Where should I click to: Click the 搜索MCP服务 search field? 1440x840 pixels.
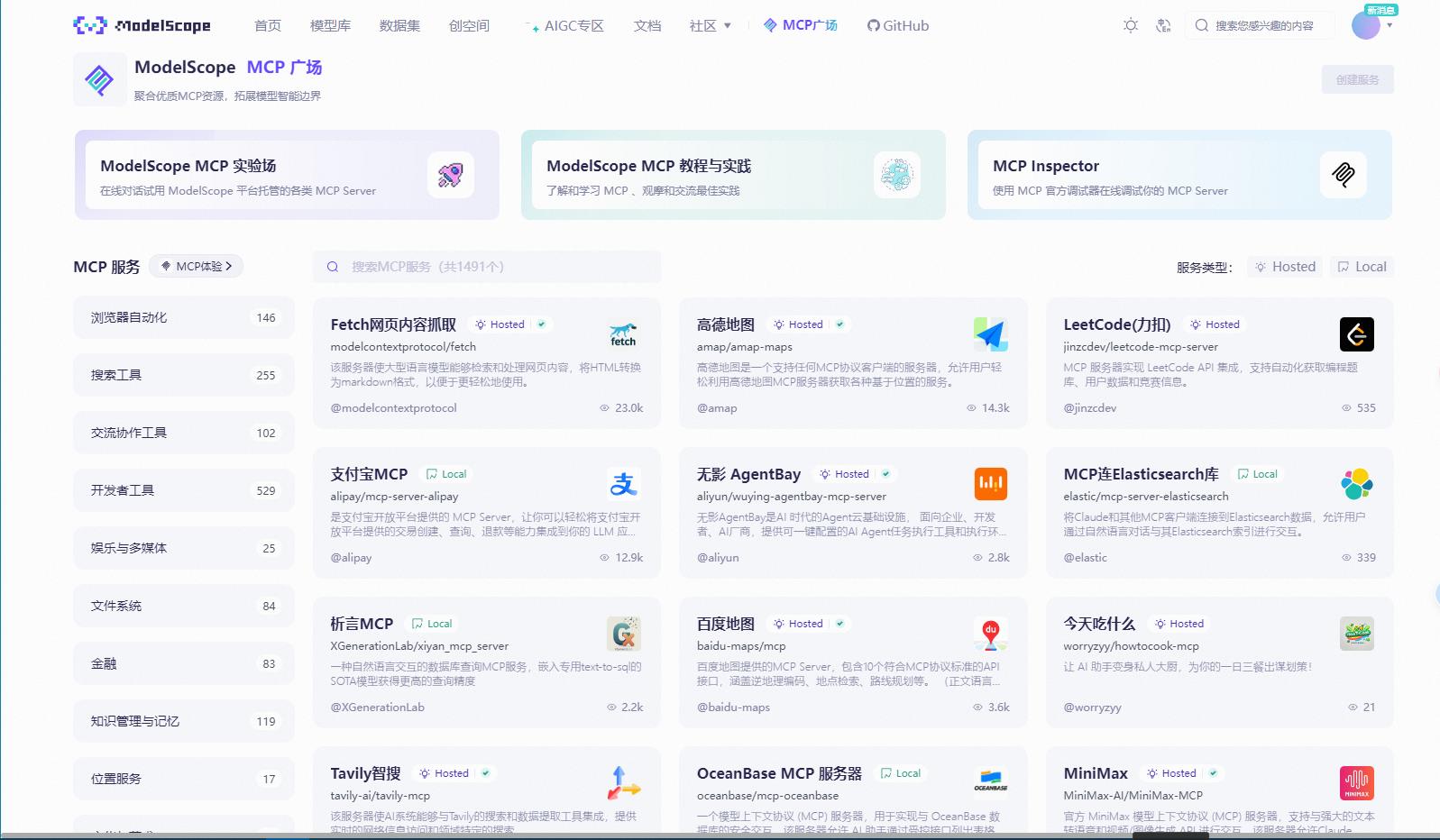(x=487, y=267)
